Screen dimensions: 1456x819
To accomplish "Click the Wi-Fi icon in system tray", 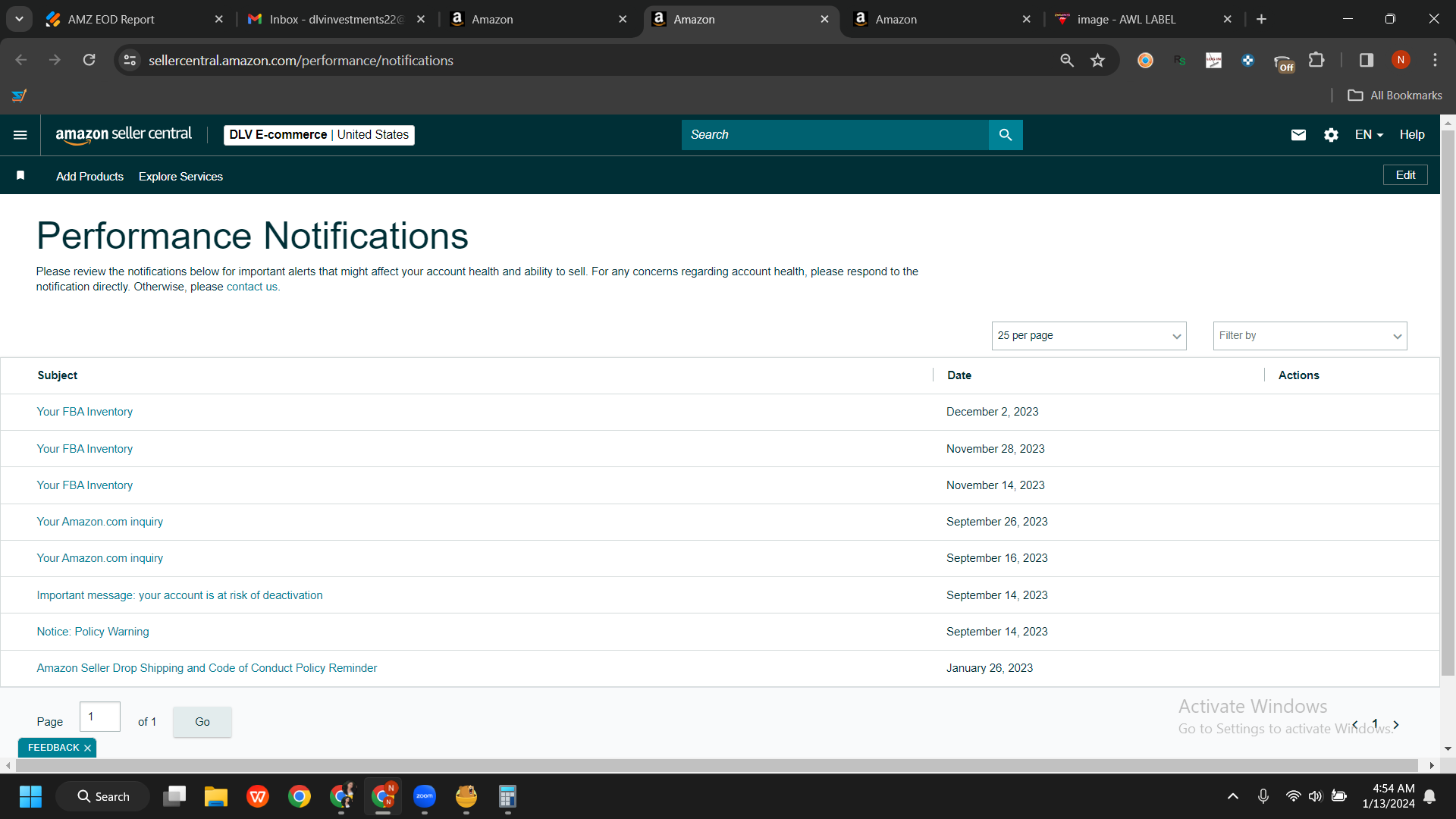I will click(1293, 796).
